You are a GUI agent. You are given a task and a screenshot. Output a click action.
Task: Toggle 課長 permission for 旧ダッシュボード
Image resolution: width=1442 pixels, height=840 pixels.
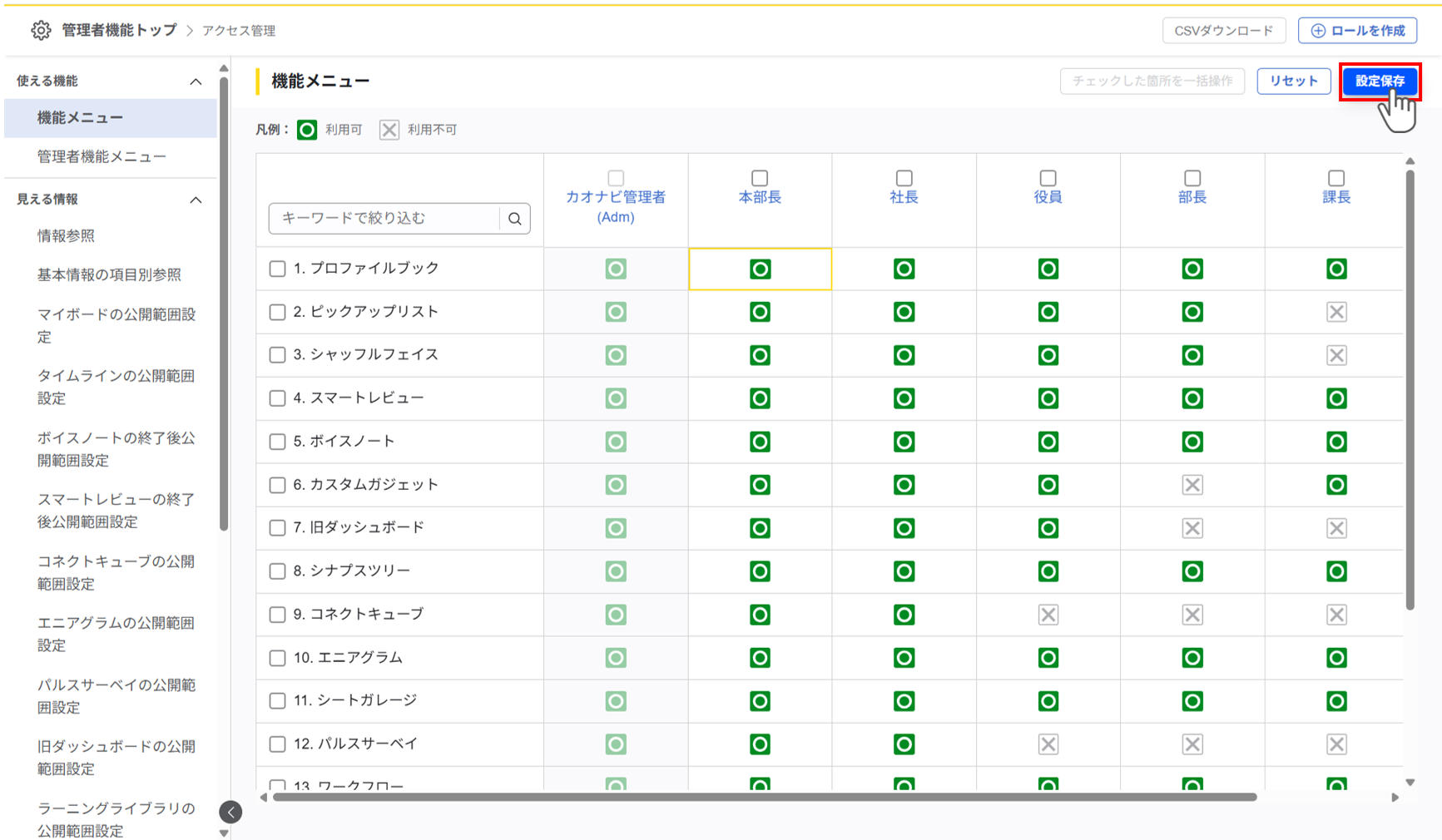click(x=1336, y=528)
